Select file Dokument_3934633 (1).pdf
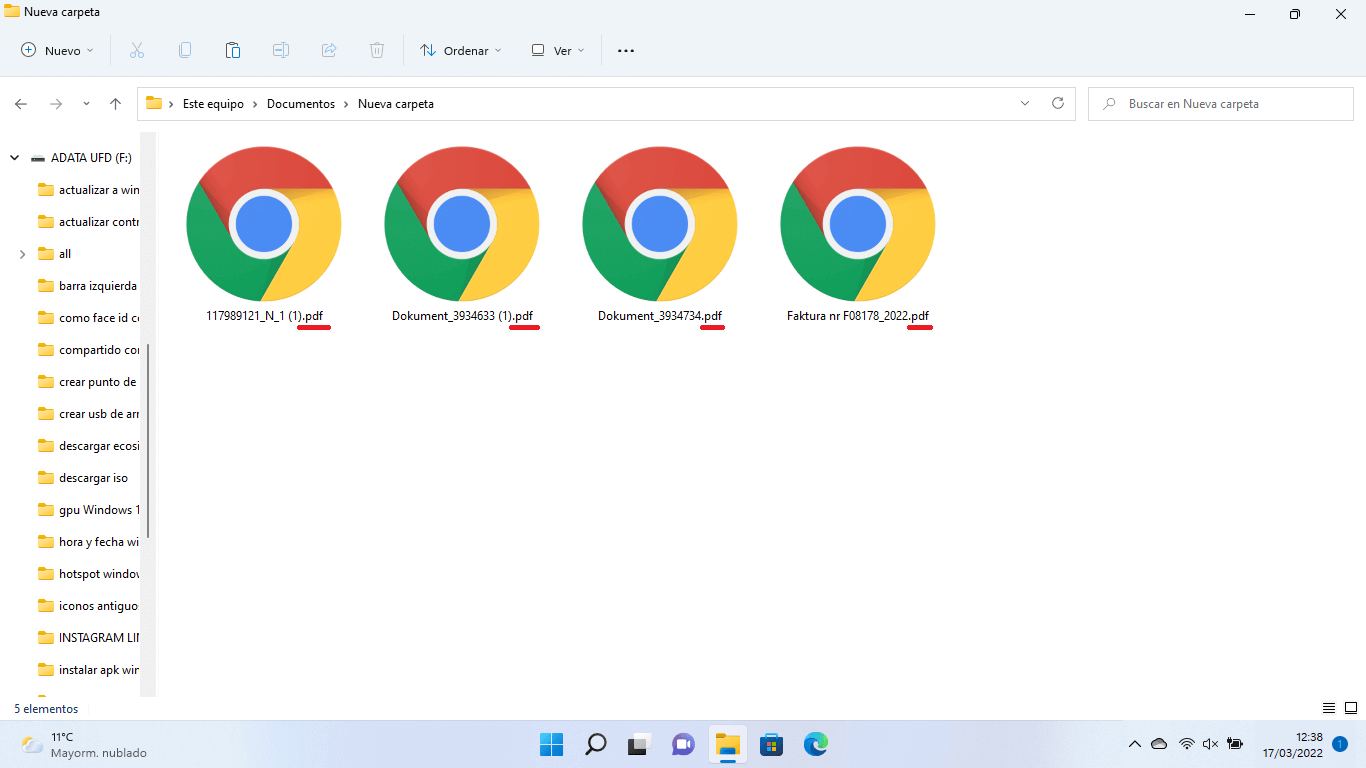 point(462,234)
